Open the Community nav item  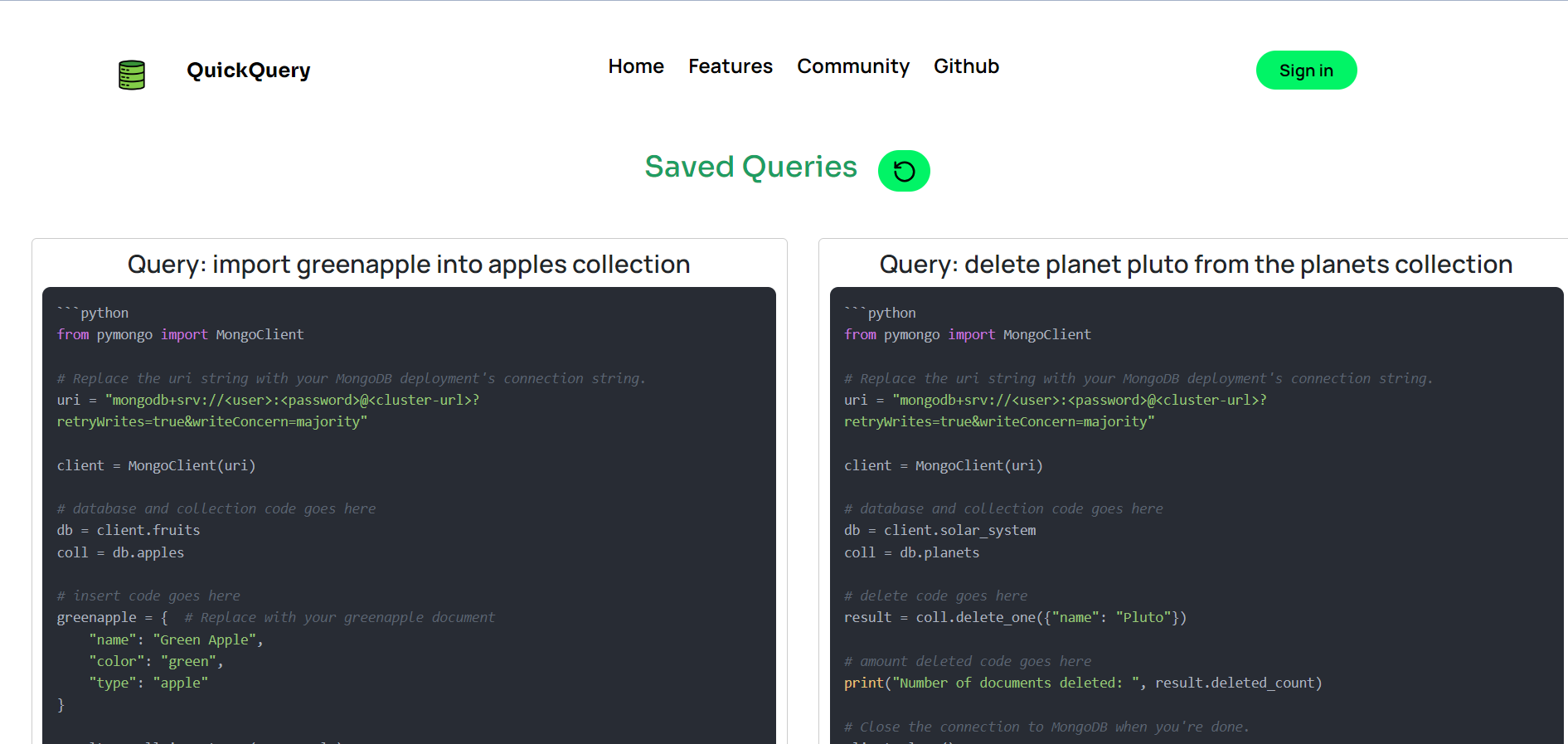[853, 66]
